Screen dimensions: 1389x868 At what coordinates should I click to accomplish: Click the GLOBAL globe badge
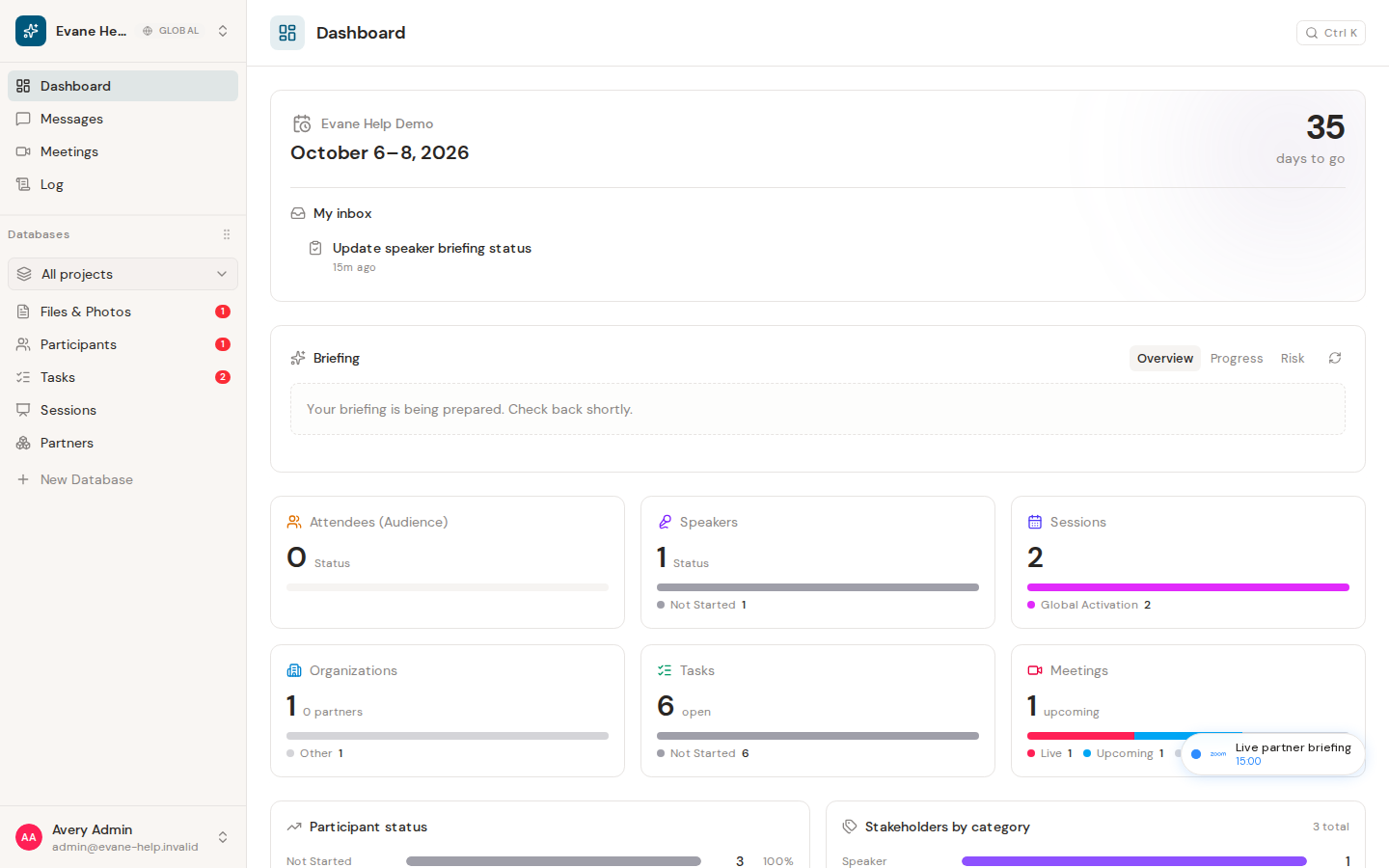point(171,31)
